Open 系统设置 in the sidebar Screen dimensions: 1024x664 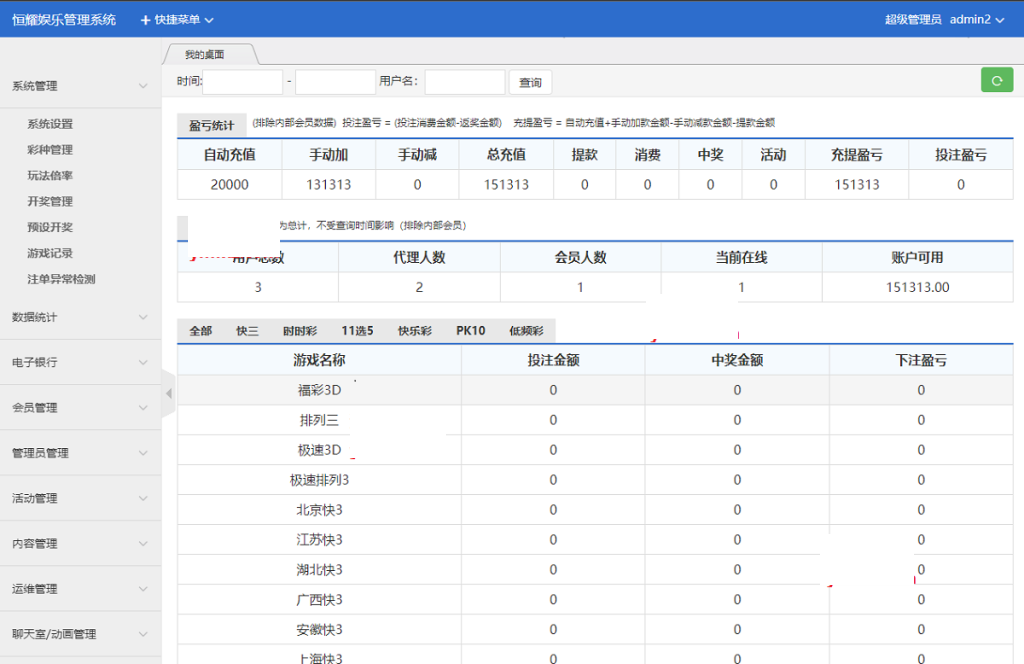click(x=50, y=124)
